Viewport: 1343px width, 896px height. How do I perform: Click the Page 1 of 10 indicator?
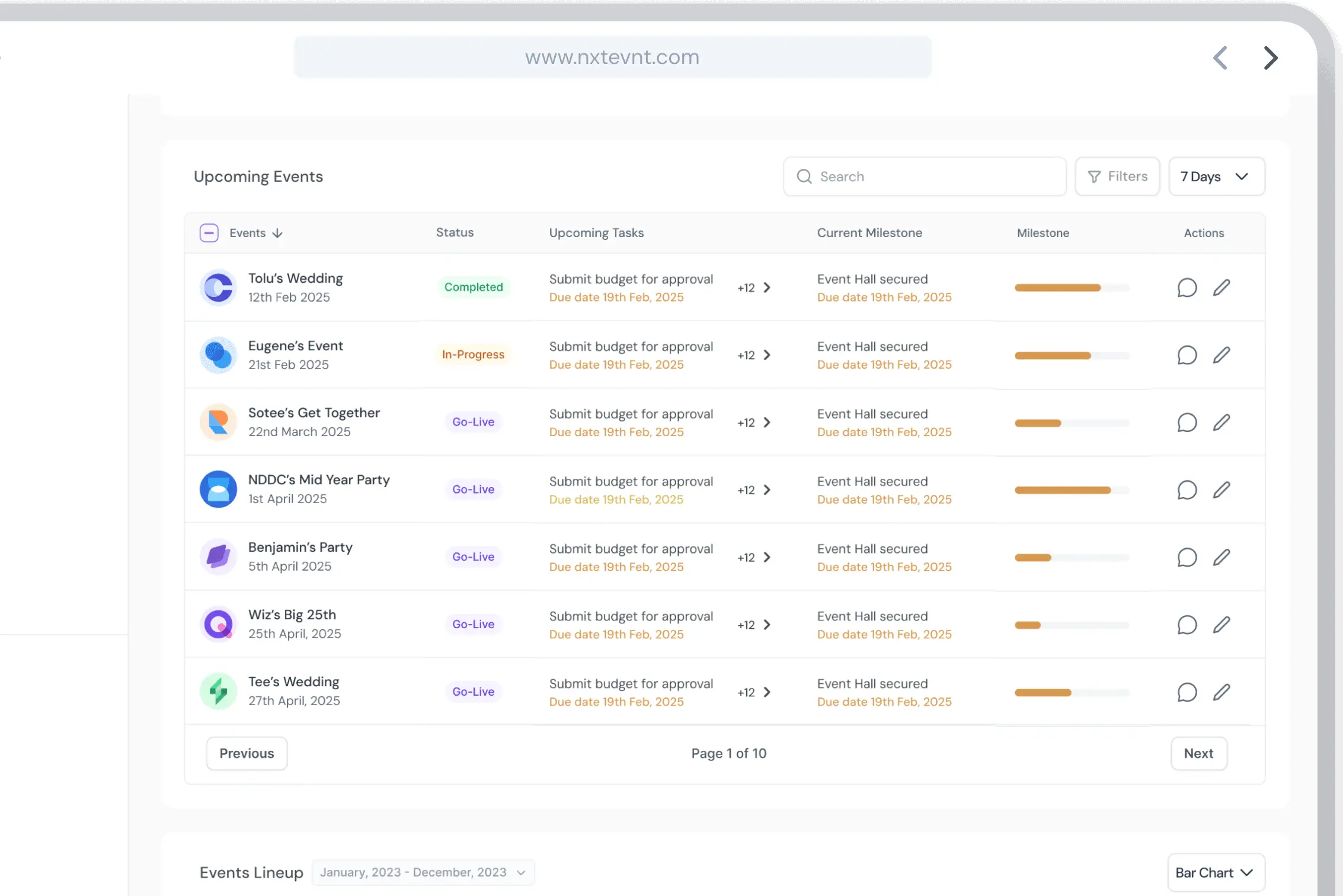point(728,753)
